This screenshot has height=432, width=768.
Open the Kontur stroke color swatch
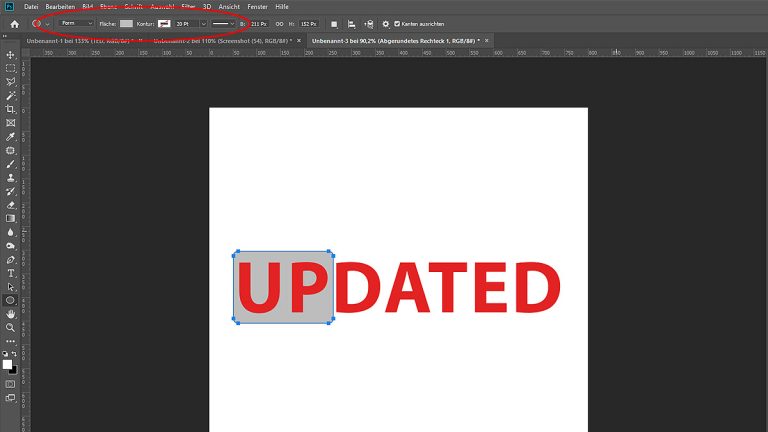tap(164, 24)
